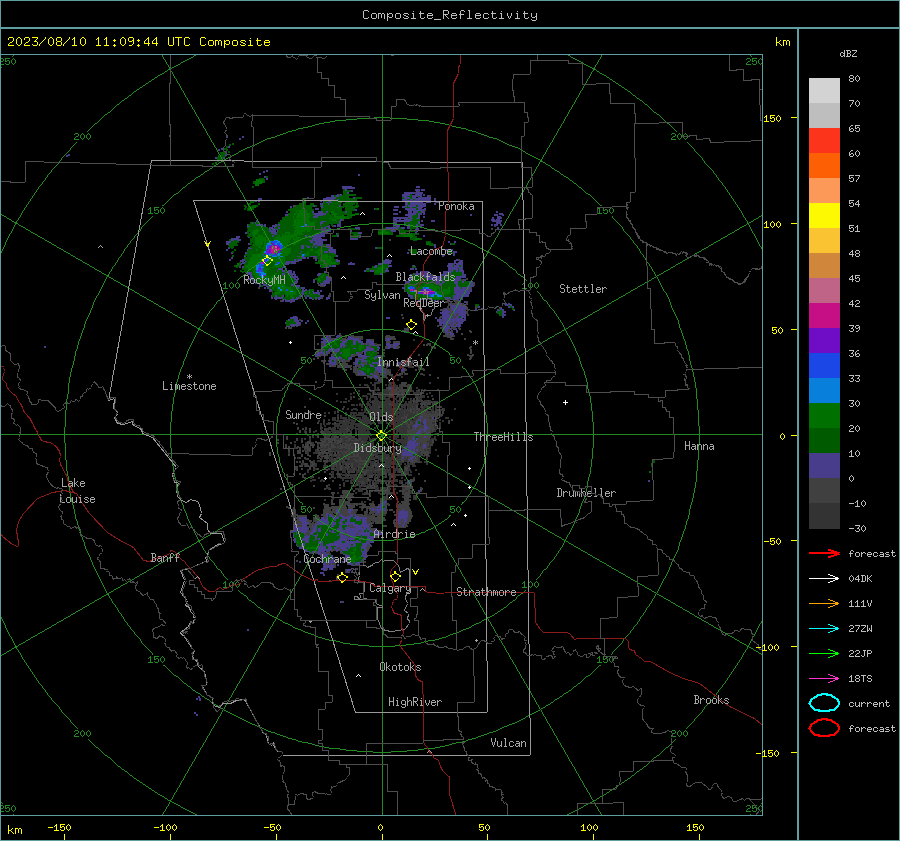Click the Innisfail city label
900x841 pixels.
403,362
